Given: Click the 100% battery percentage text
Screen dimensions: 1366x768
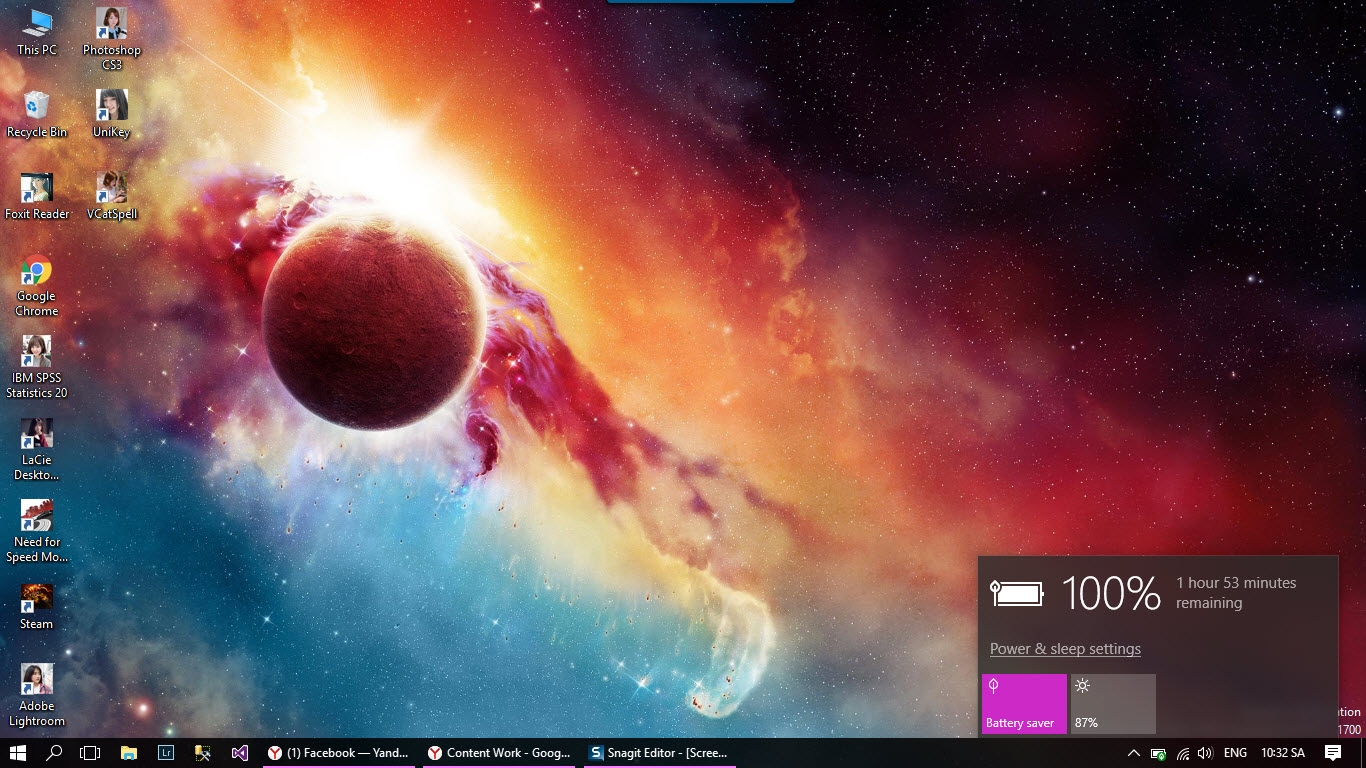Looking at the screenshot, I should (x=1111, y=593).
